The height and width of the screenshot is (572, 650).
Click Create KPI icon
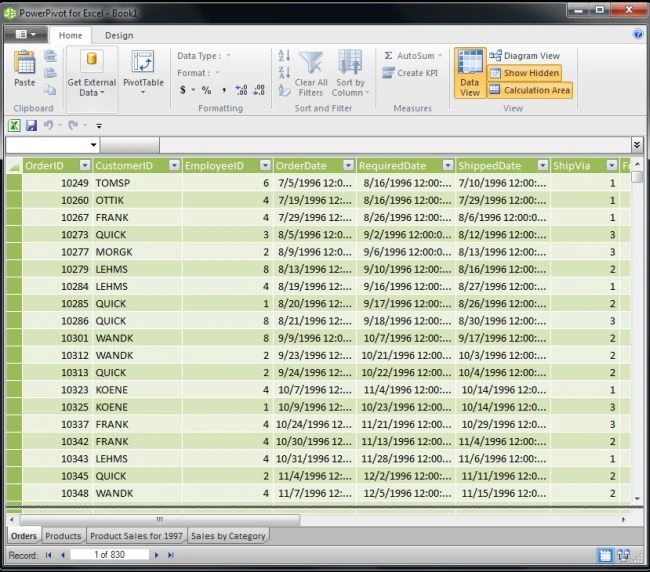pos(388,73)
